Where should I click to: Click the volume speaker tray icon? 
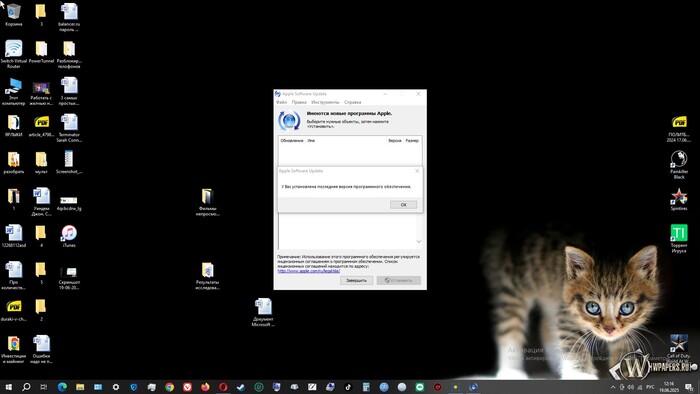[x=630, y=387]
